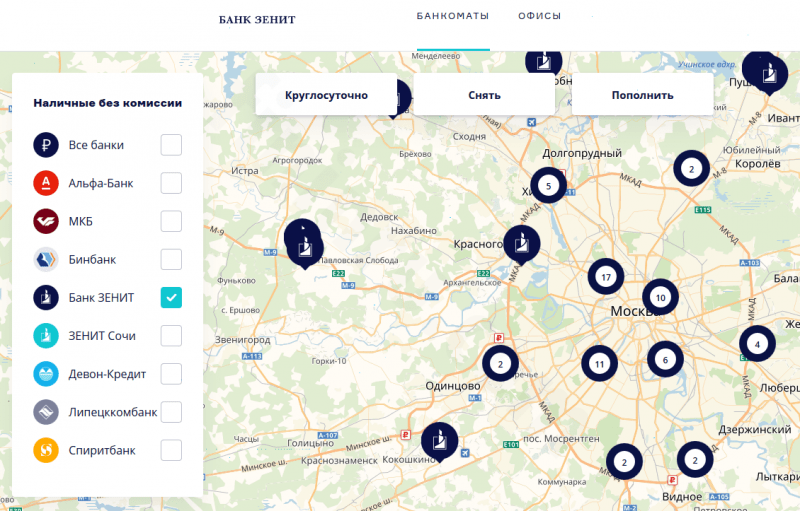Enable the Все банки checkbox
800x511 pixels.
[171, 145]
